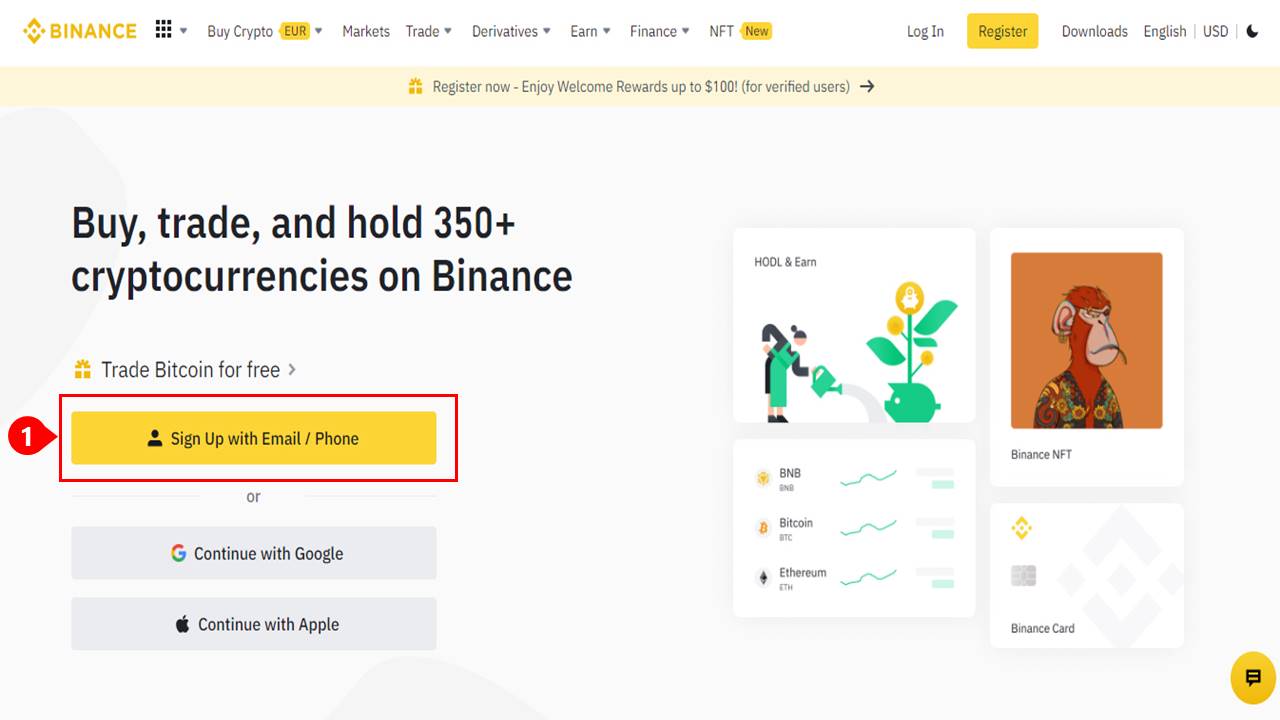Image resolution: width=1280 pixels, height=720 pixels.
Task: Click the EUR badge next to Buy Crypto
Action: click(295, 31)
